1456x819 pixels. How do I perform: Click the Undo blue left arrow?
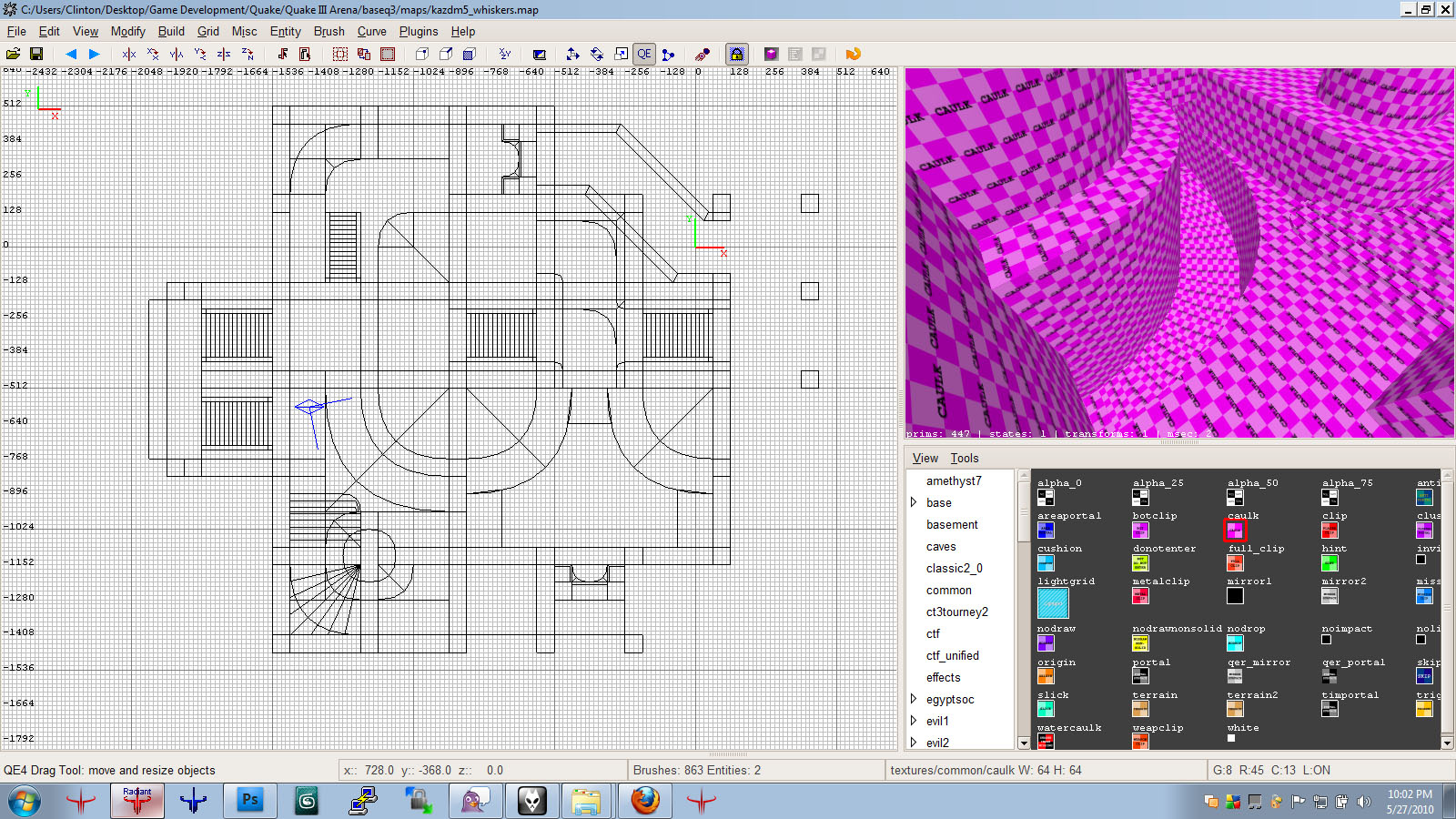(x=71, y=55)
